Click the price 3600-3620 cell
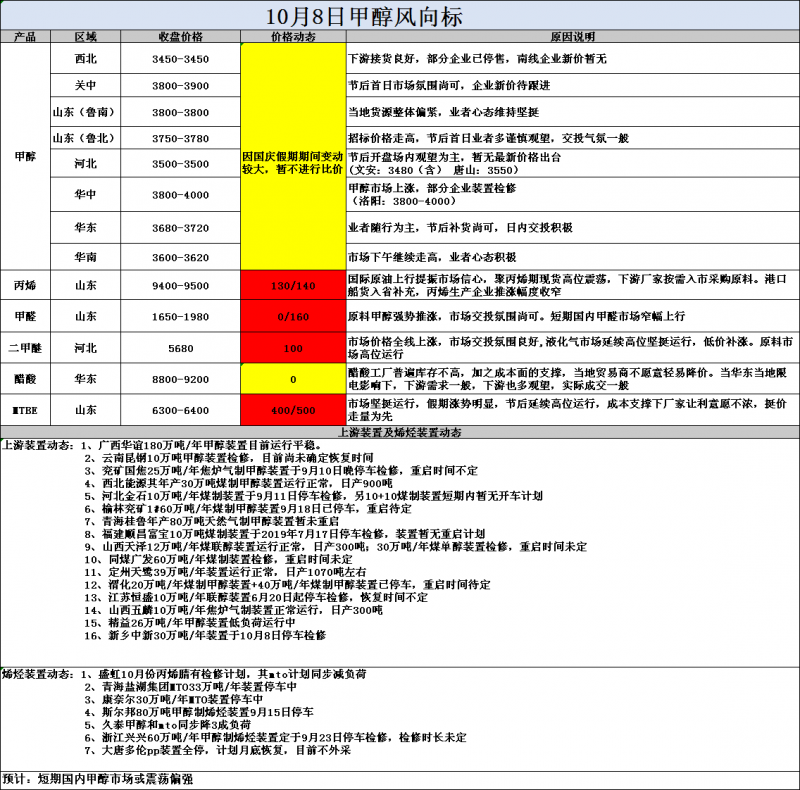Viewport: 800px width, 790px height. pos(180,257)
